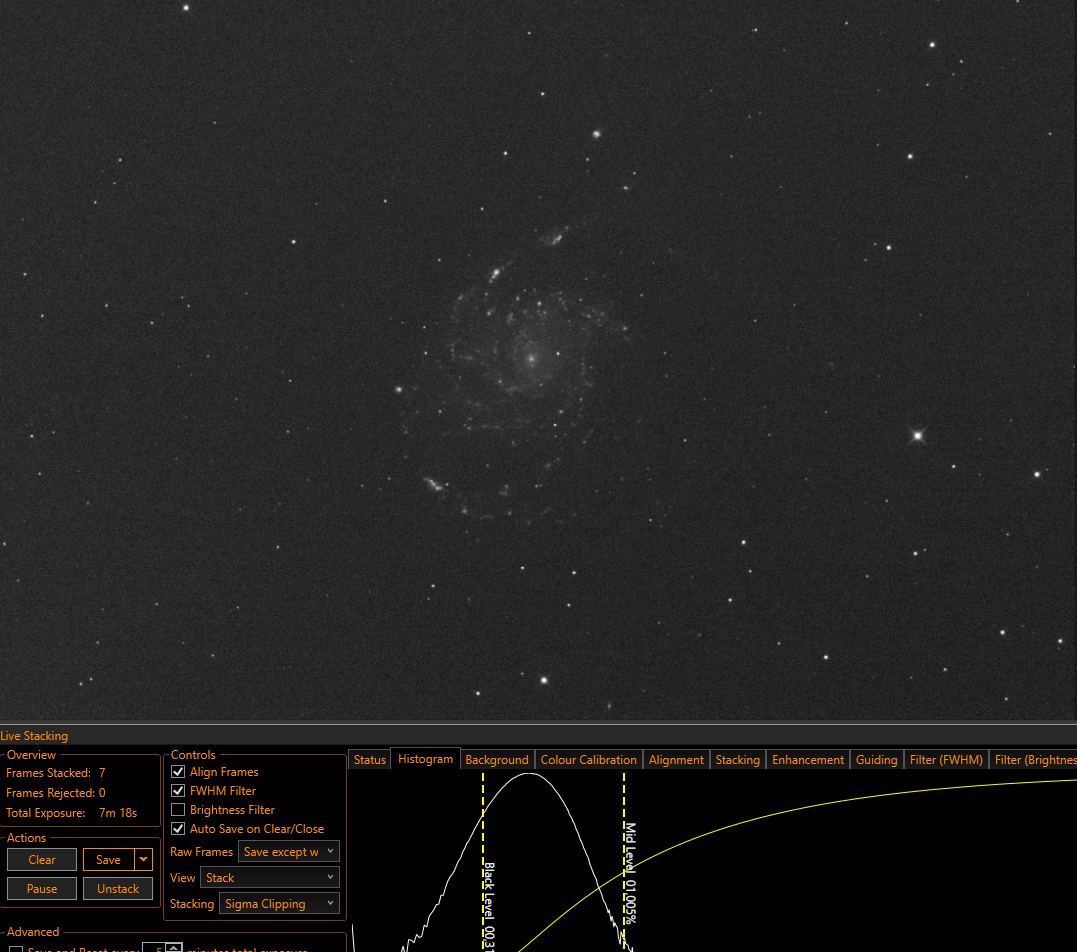Screen dimensions: 1077x952
Task: Click the Unstack button
Action: [x=117, y=888]
